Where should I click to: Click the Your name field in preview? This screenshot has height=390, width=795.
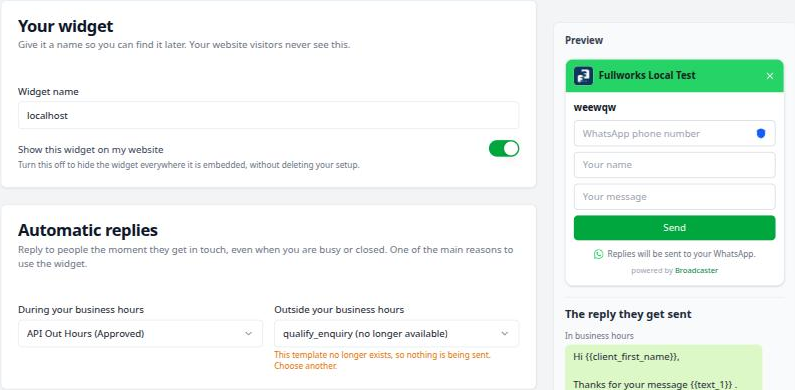(x=674, y=165)
